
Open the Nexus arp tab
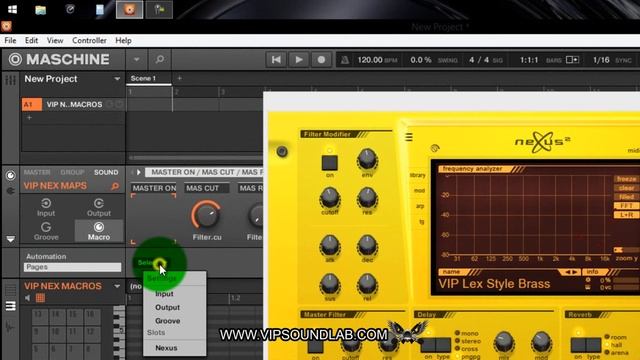[x=420, y=206]
